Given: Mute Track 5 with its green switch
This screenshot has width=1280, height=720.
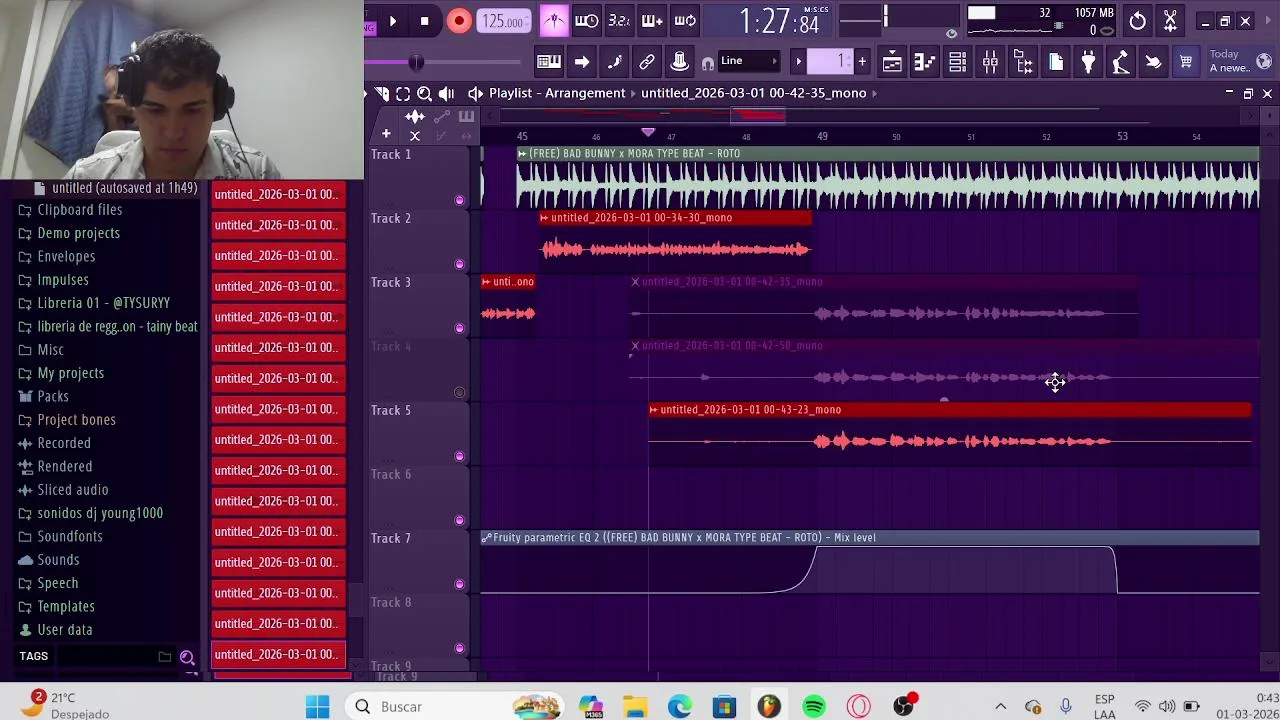Looking at the screenshot, I should (459, 456).
